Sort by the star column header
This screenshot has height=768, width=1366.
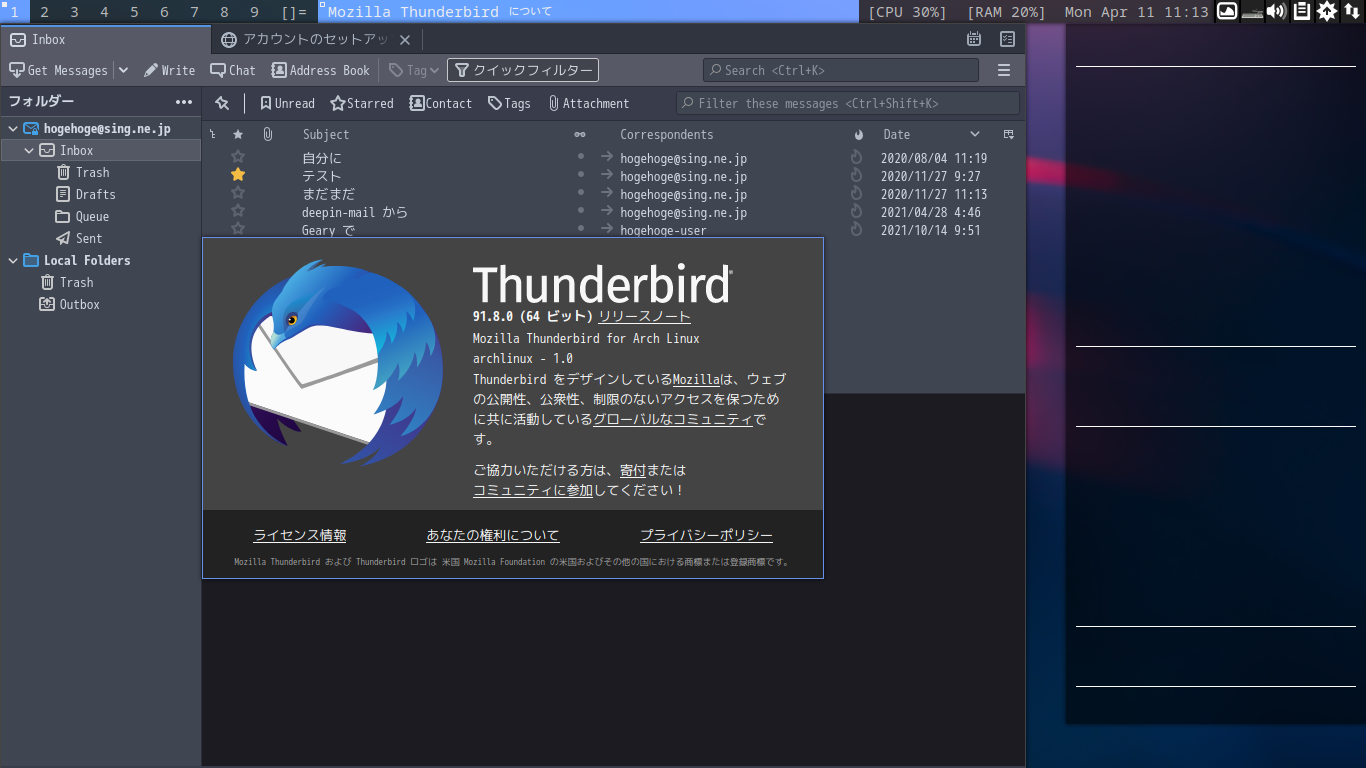pos(238,134)
